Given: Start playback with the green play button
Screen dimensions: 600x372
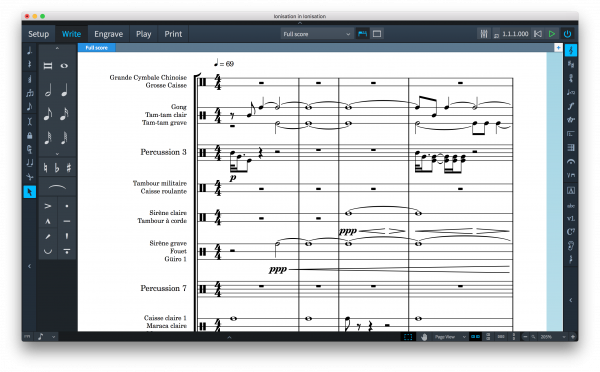Looking at the screenshot, I should click(552, 34).
